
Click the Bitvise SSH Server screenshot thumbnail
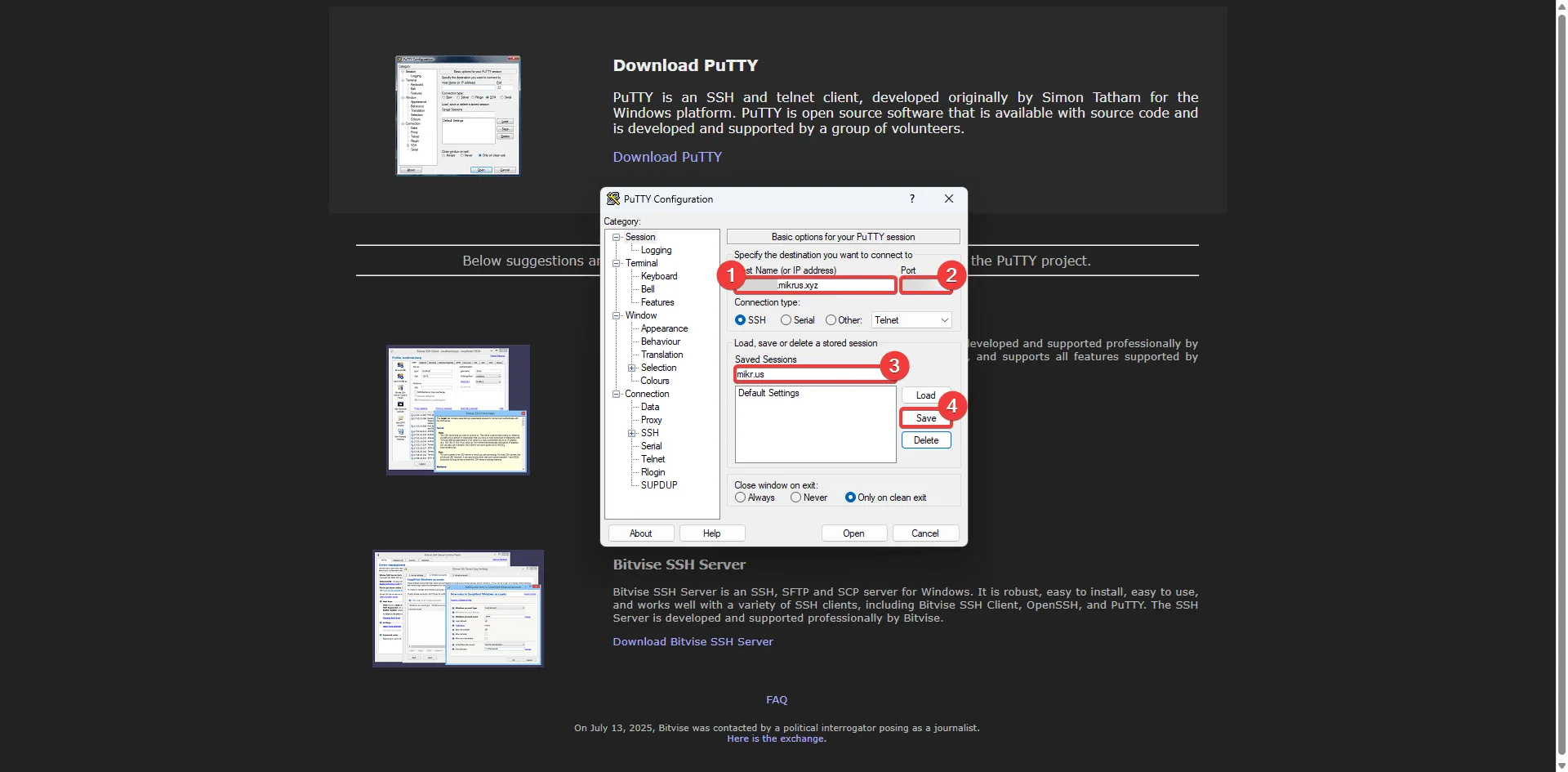coord(458,609)
